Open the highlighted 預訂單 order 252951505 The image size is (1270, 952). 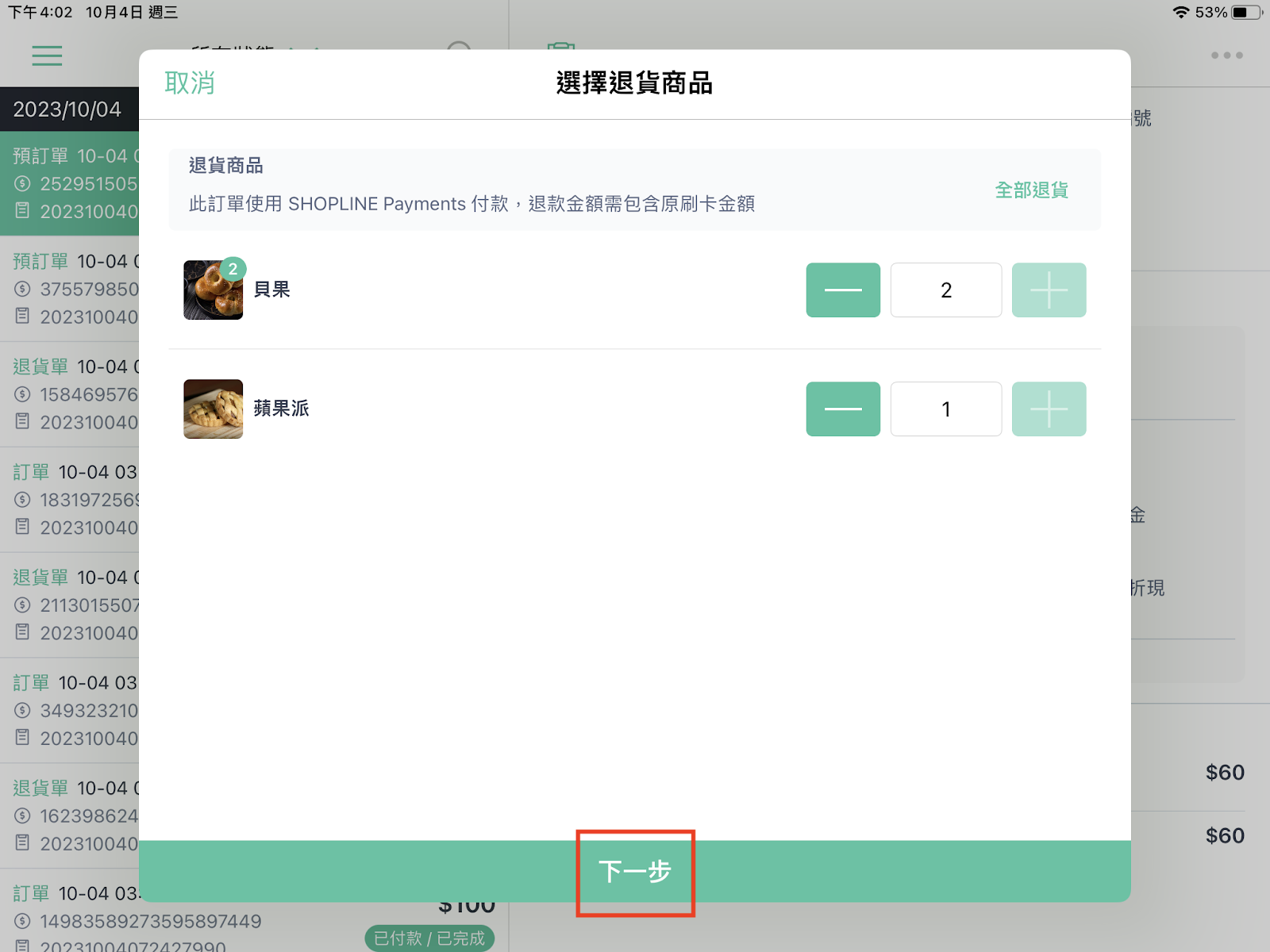tap(70, 183)
